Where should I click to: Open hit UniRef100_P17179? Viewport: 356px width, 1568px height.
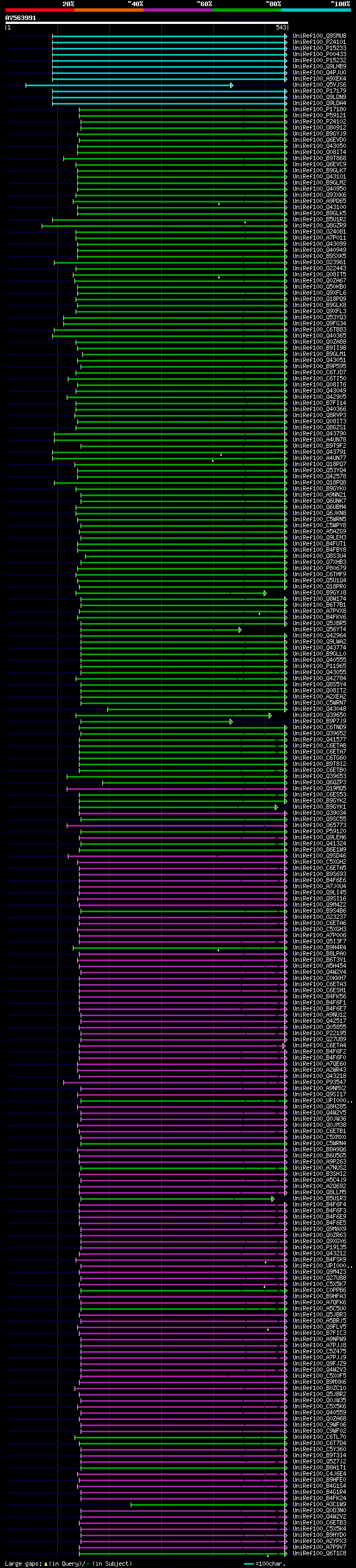point(319,91)
